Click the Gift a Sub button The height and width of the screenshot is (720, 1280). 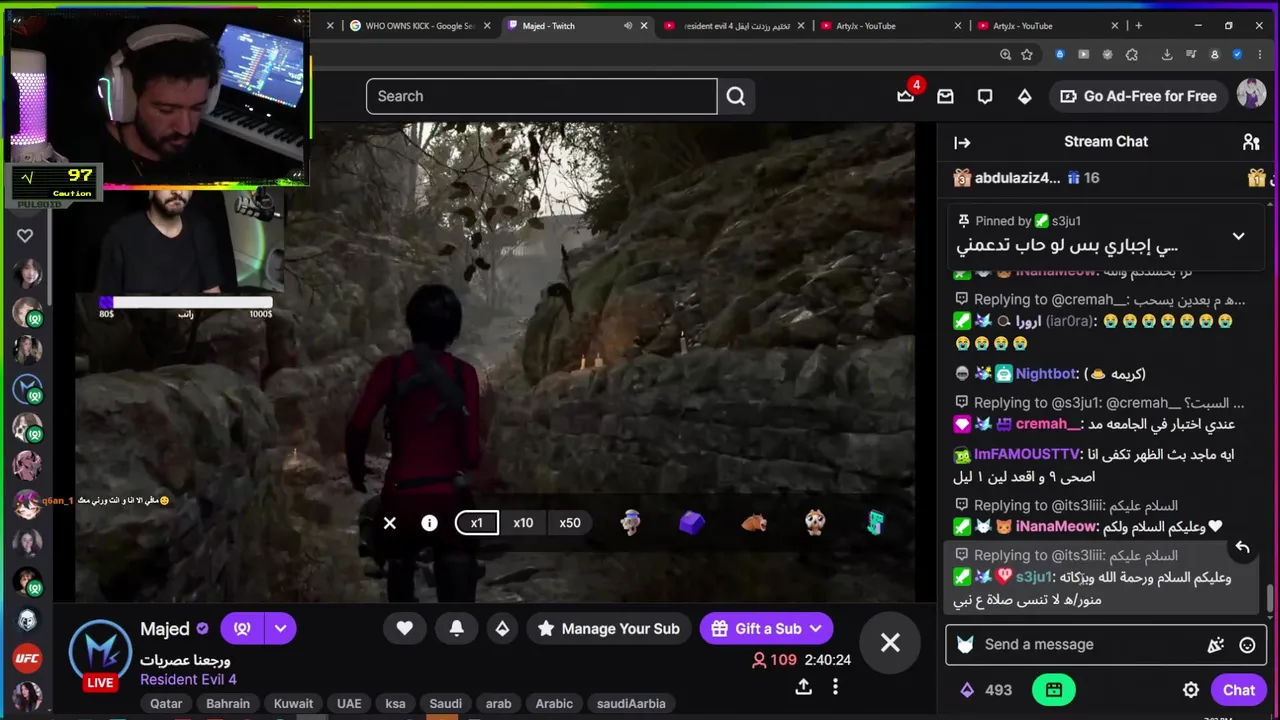point(765,628)
